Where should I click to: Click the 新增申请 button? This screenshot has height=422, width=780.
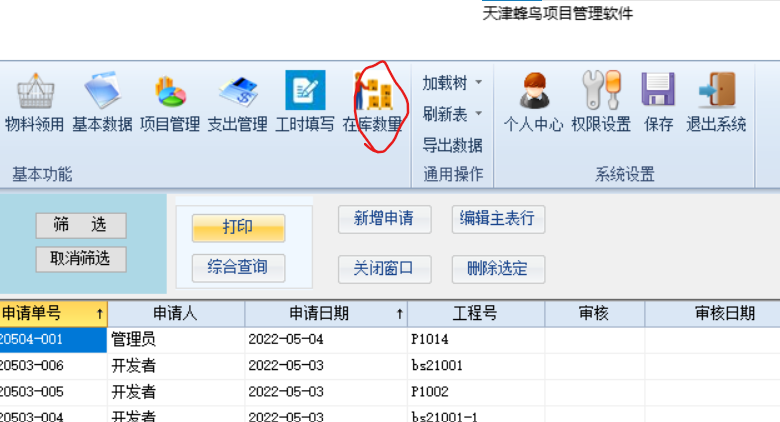[x=385, y=219]
